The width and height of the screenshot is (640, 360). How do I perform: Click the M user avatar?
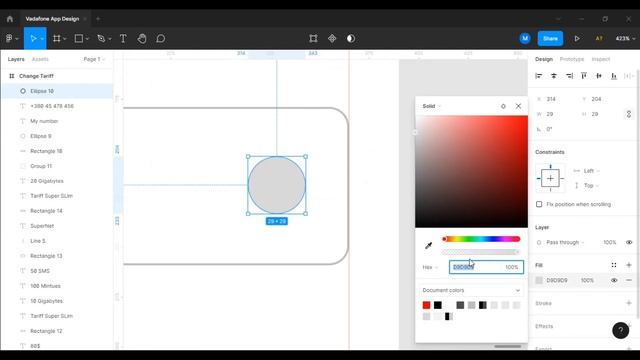pos(525,38)
